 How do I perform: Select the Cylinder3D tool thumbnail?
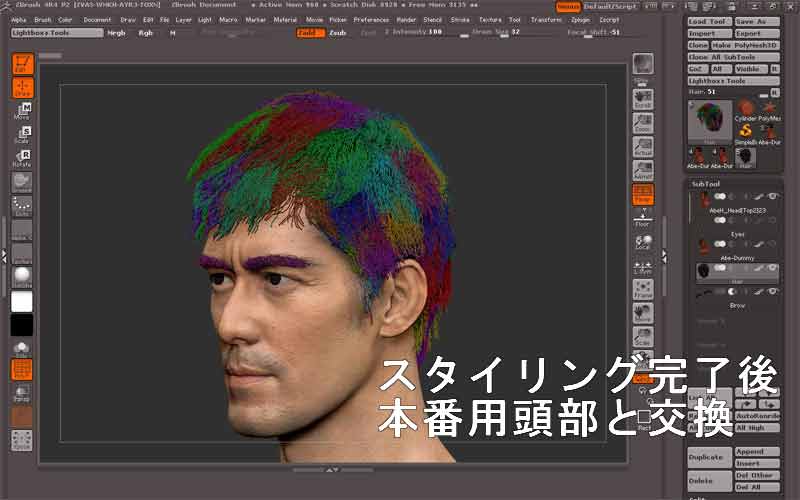pos(745,110)
